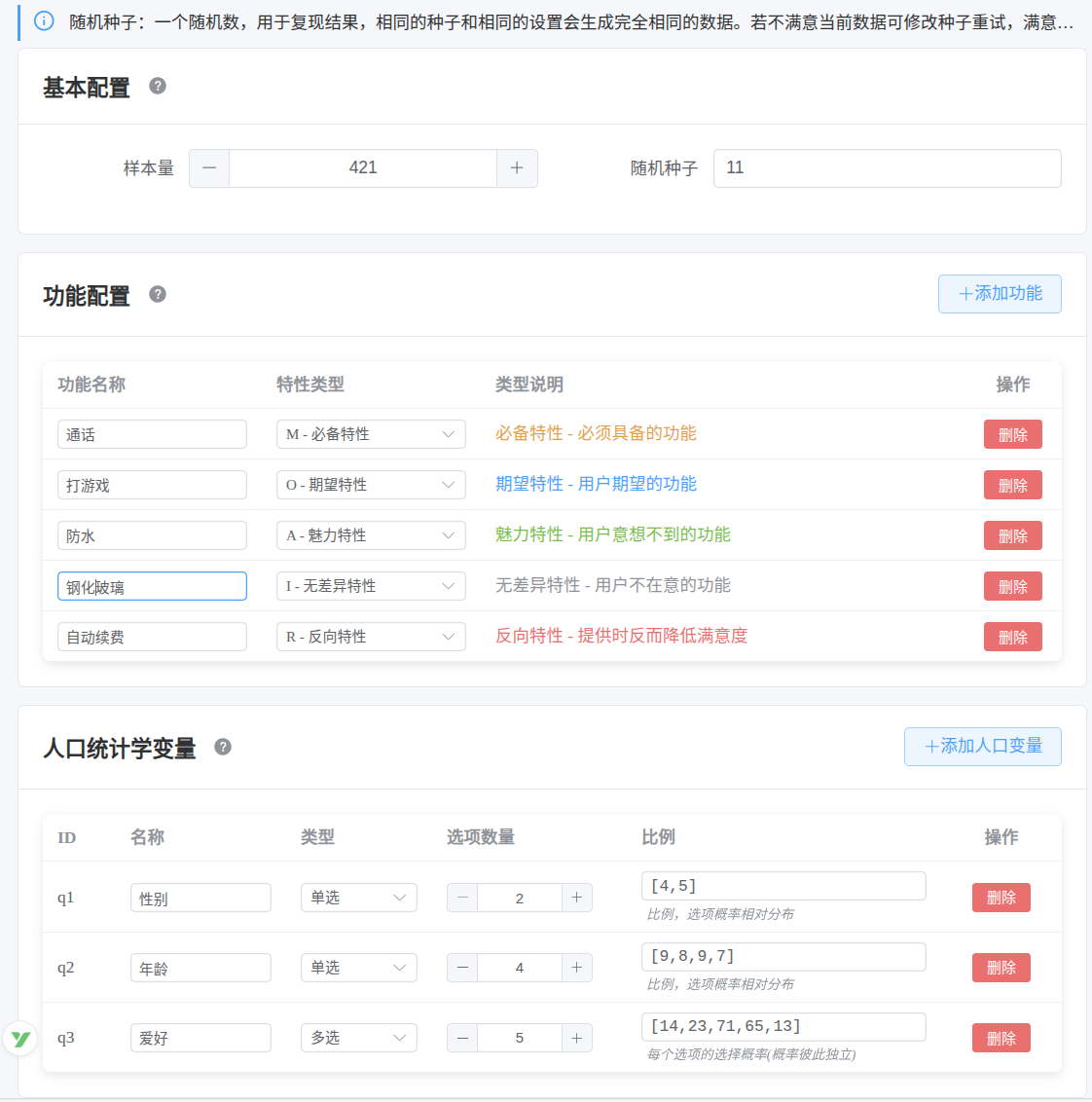Click the help icon next to 功能配置
The width and height of the screenshot is (1092, 1102).
click(158, 293)
